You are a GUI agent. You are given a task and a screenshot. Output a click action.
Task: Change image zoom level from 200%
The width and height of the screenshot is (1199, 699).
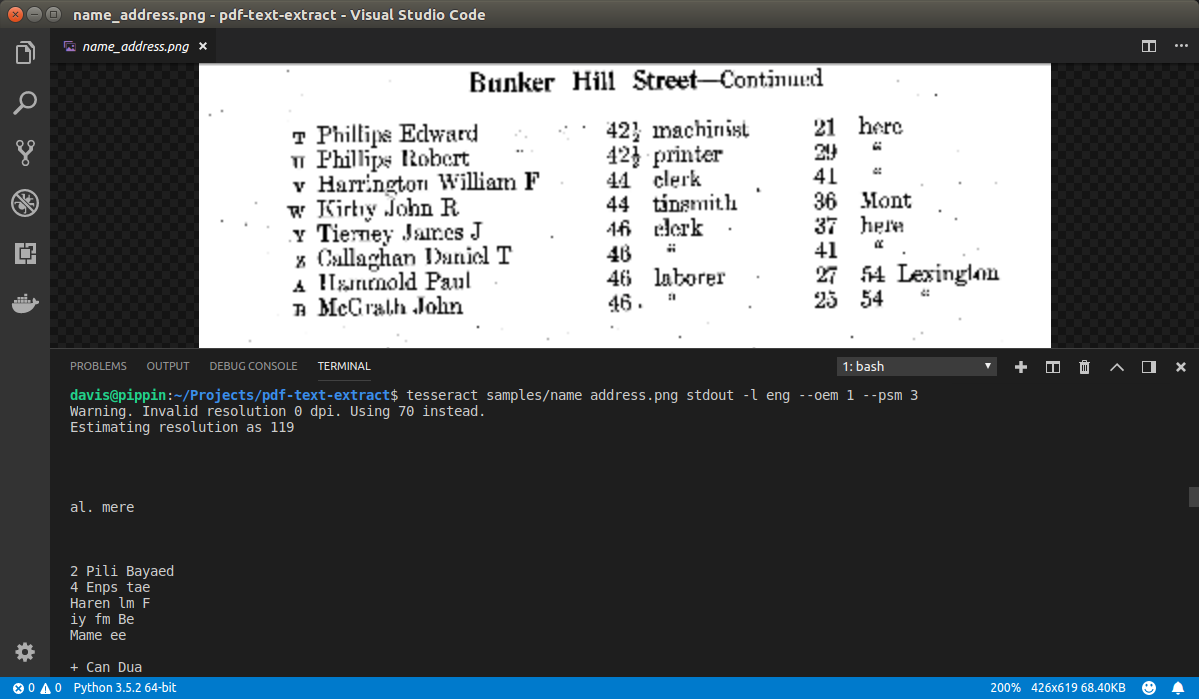(x=1006, y=688)
